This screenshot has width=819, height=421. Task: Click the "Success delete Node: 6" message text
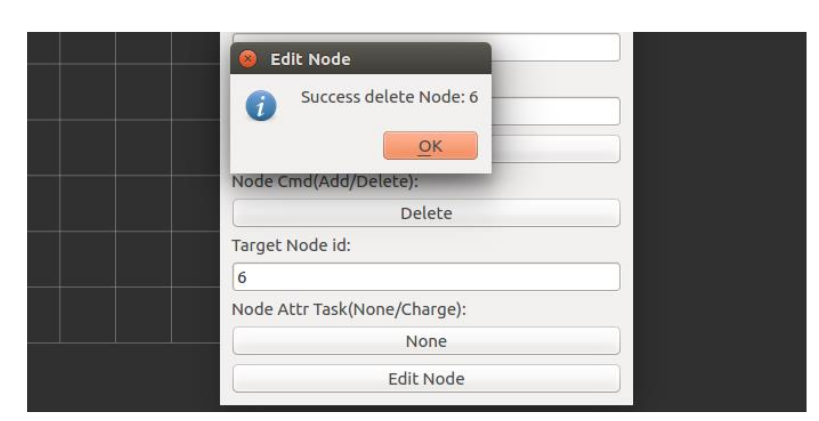(x=389, y=97)
